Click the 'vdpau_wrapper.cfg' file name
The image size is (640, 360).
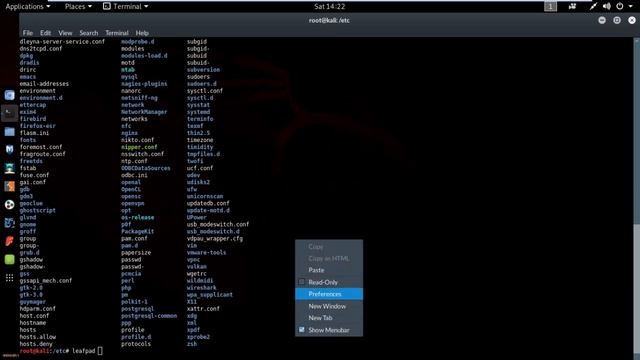215,238
